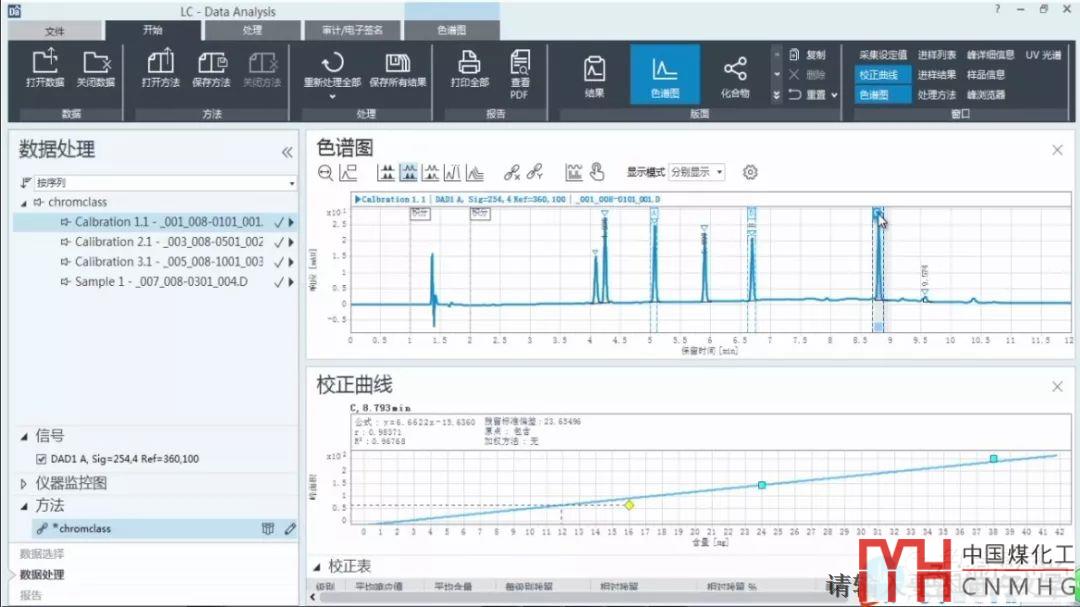Click the 数据选择 navigation link

(x=42, y=553)
